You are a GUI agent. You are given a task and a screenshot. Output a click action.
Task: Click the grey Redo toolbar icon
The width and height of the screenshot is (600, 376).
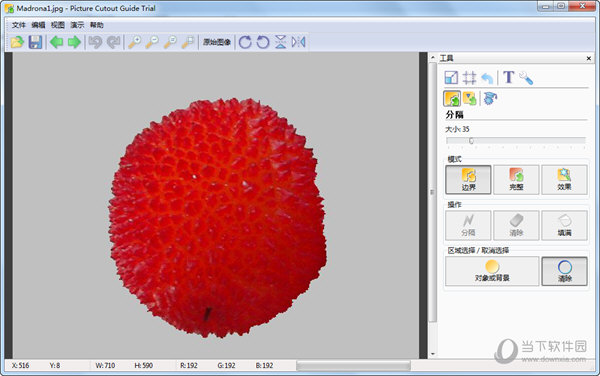[x=113, y=42]
